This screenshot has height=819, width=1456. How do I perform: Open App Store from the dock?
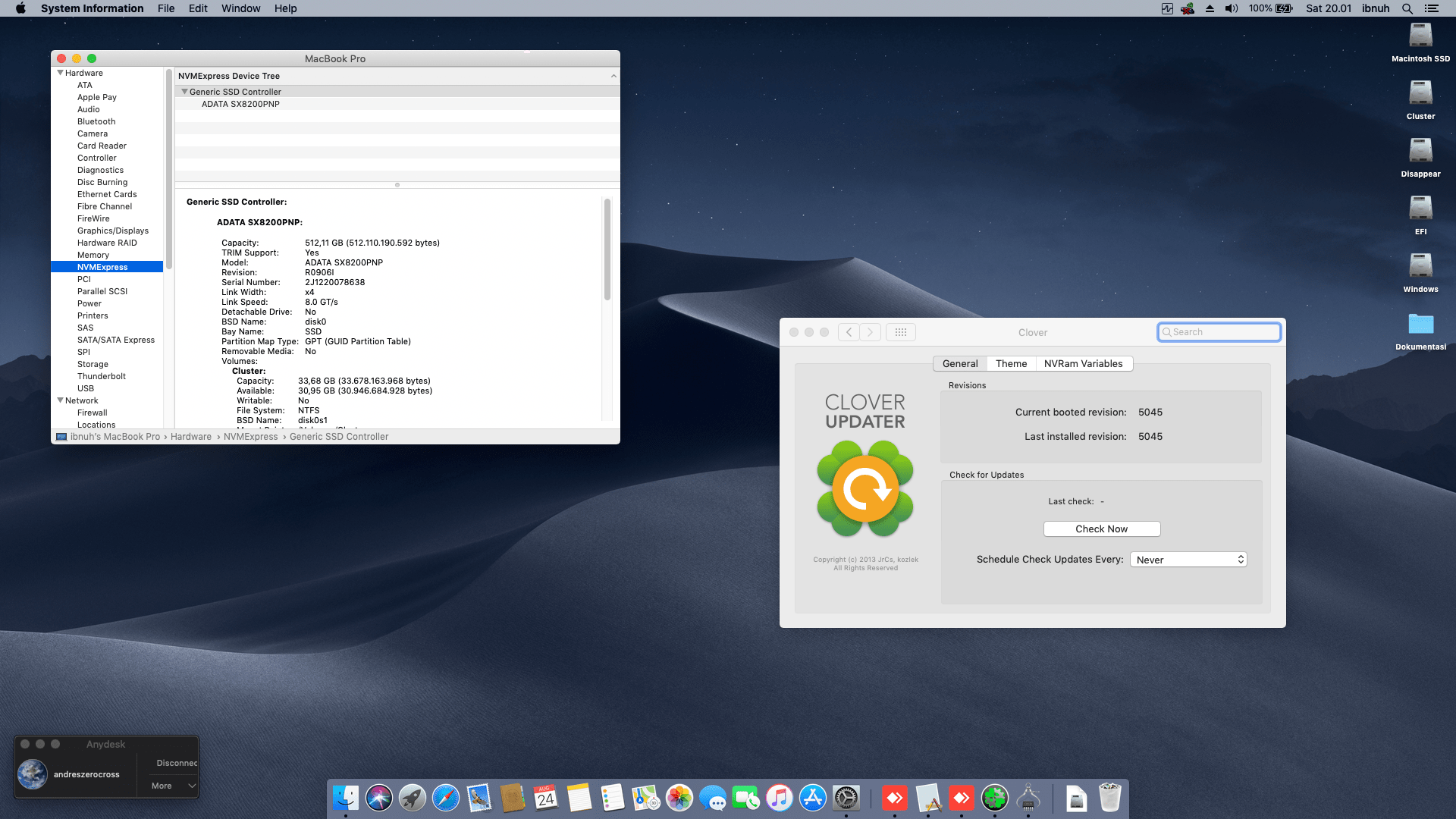pyautogui.click(x=813, y=798)
